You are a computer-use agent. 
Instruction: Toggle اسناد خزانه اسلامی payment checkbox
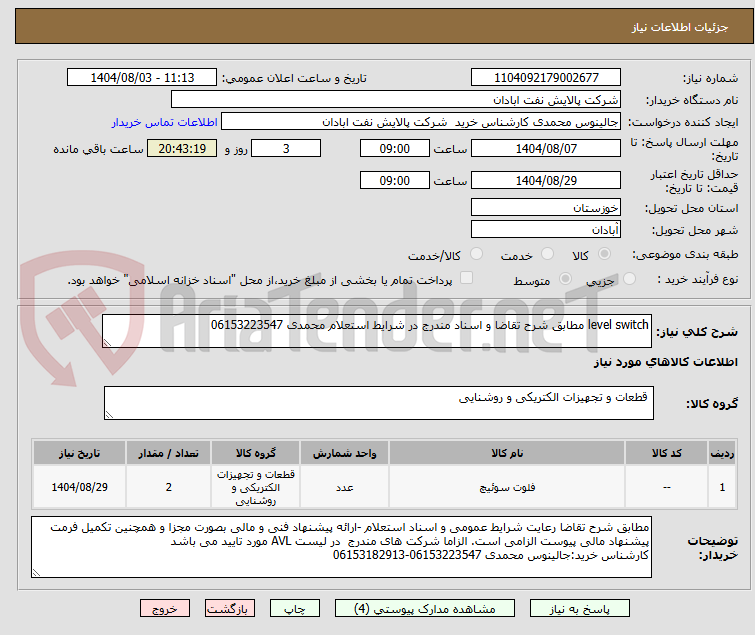point(466,278)
